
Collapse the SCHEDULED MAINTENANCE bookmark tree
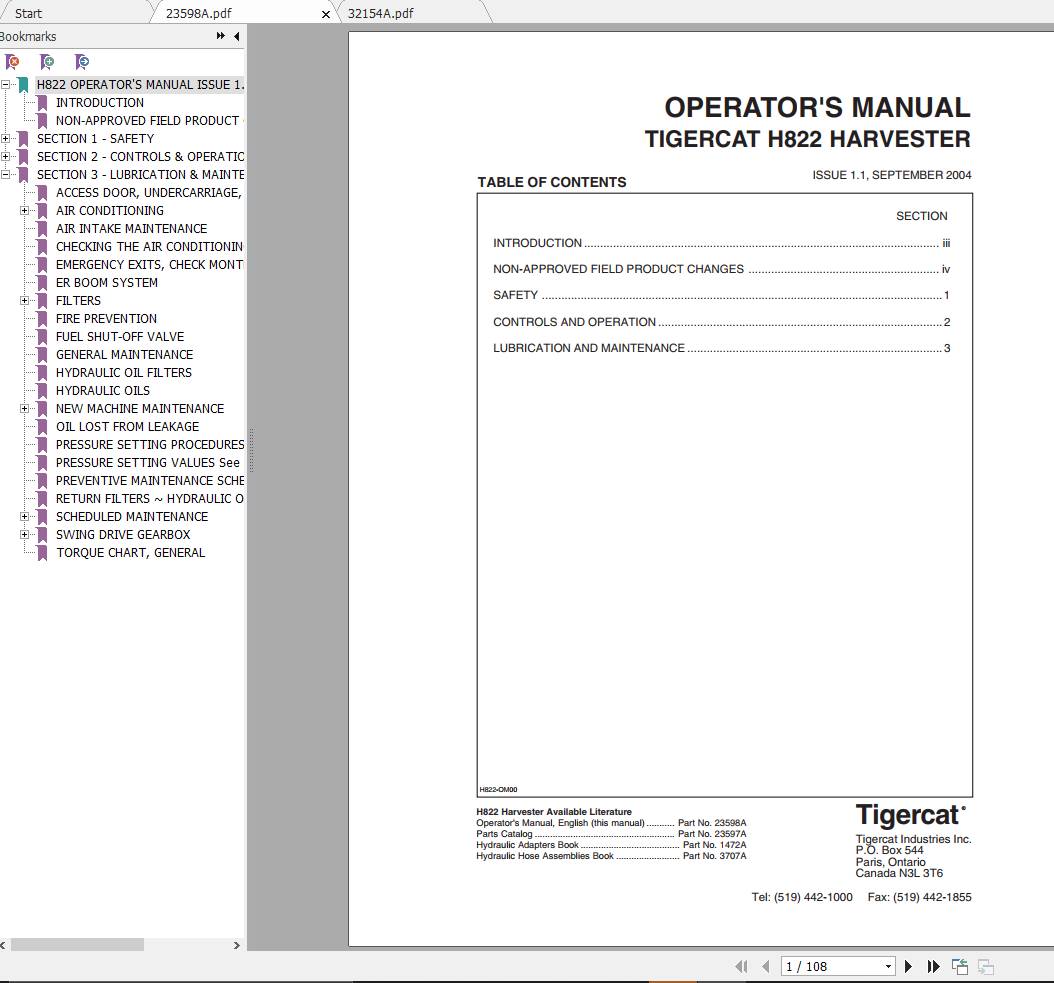pyautogui.click(x=25, y=516)
